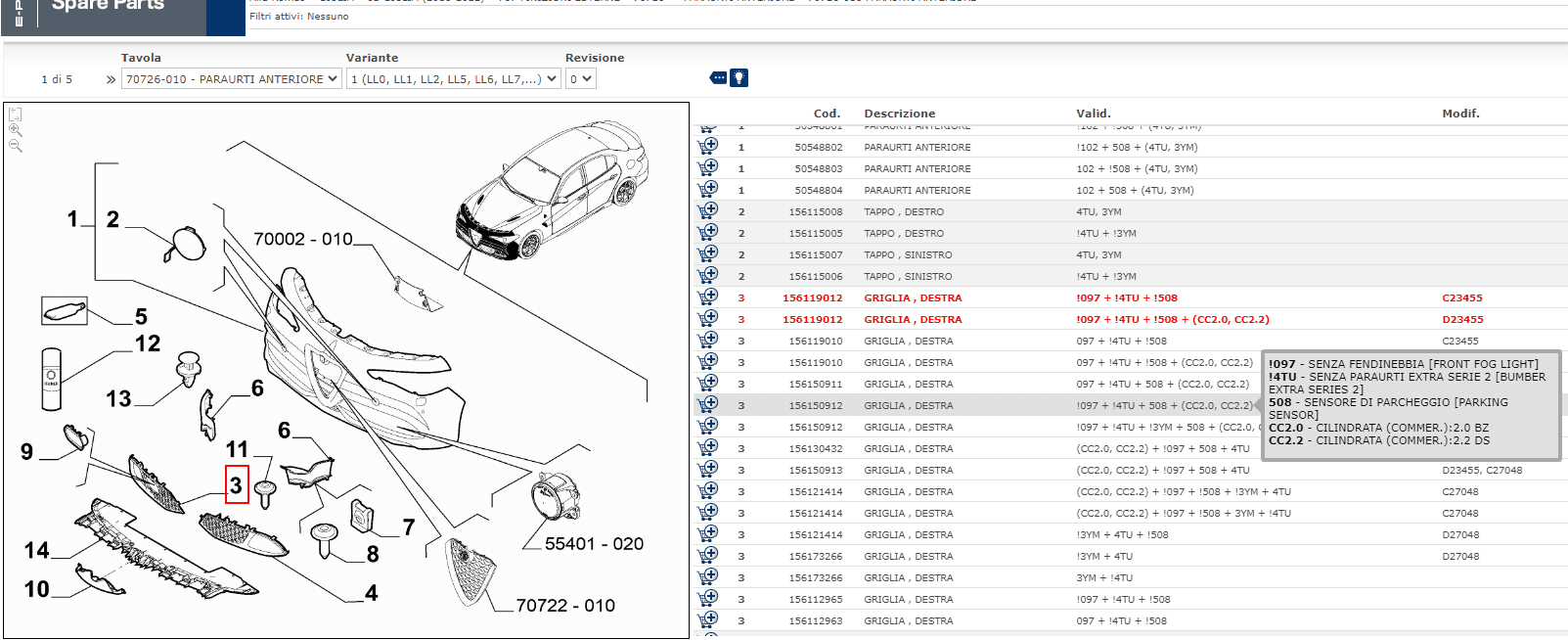1568x640 pixels.
Task: Add part 50548804 to cart
Action: point(707,190)
